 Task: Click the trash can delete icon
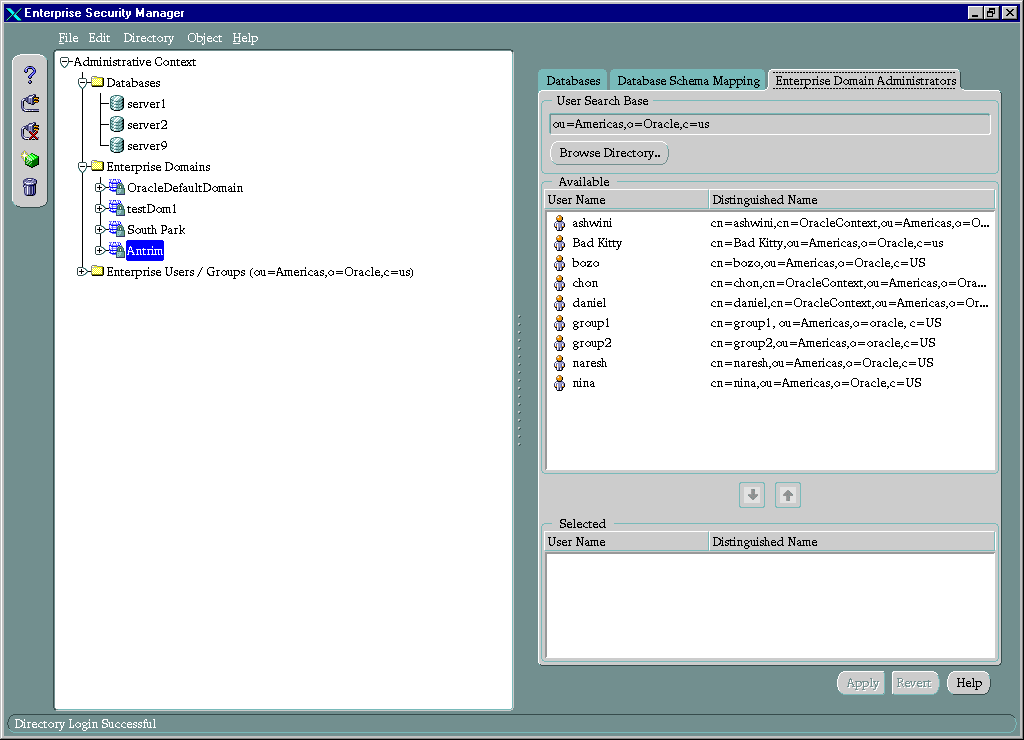[30, 187]
